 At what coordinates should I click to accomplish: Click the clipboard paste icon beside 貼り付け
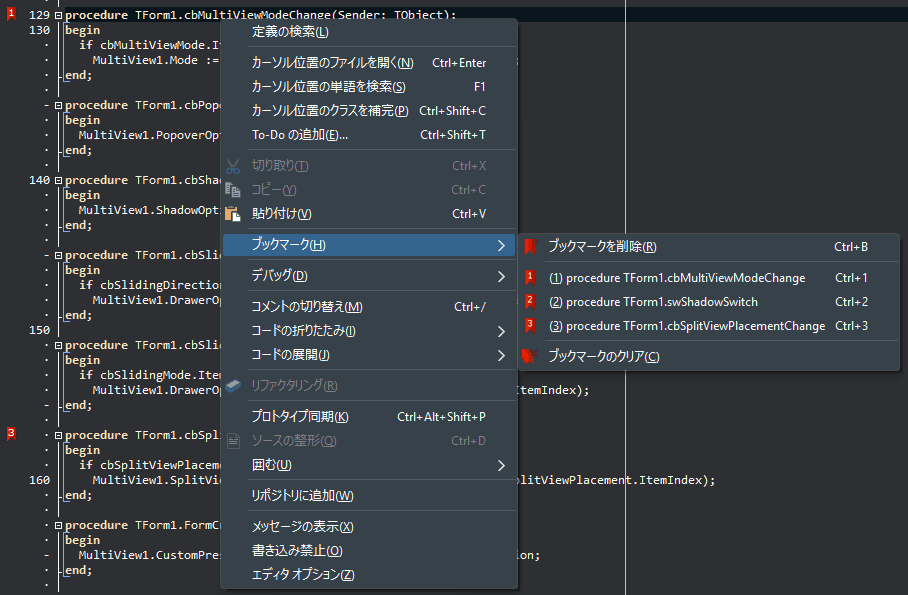[x=233, y=214]
